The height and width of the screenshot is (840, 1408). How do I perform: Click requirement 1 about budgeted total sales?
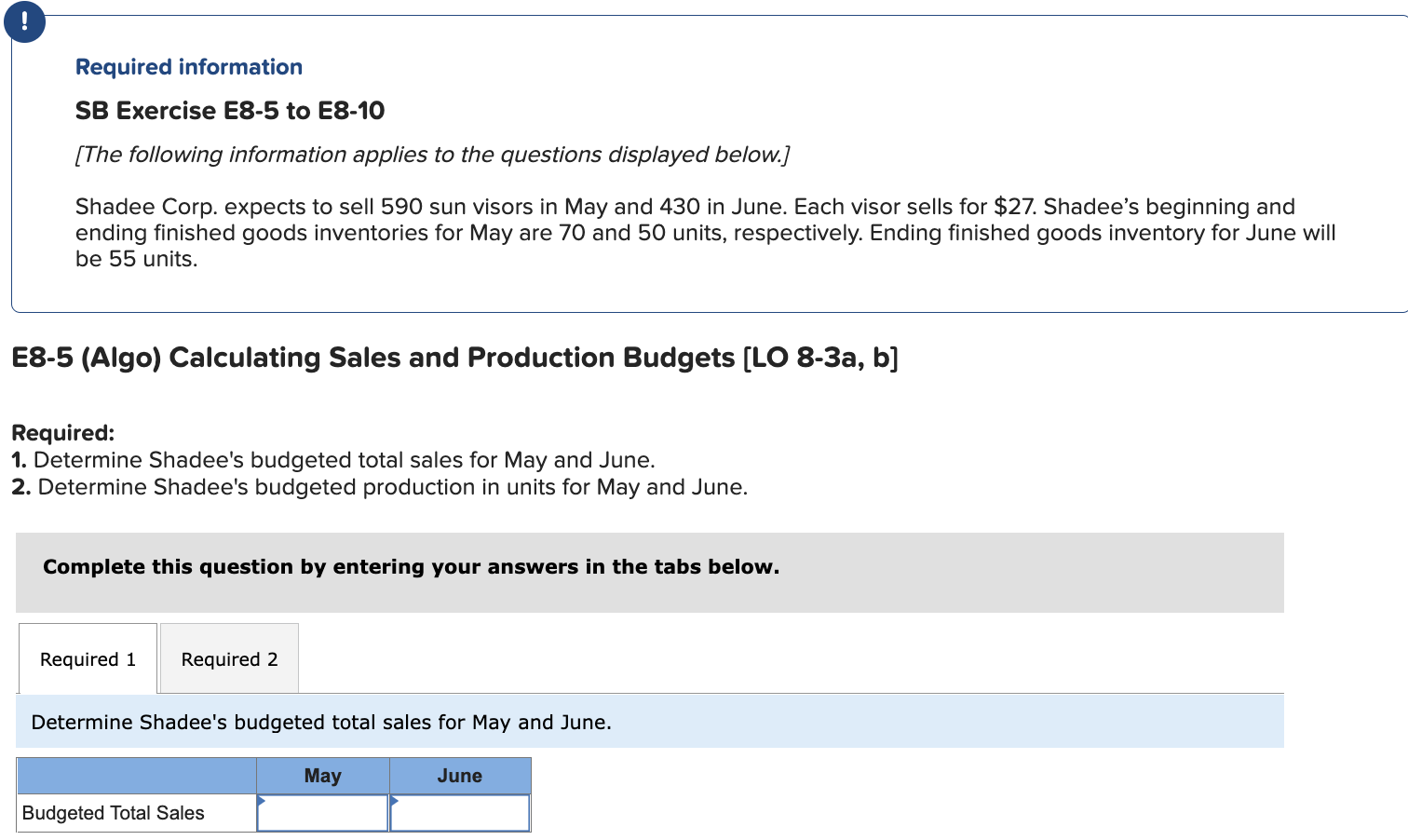tap(333, 460)
